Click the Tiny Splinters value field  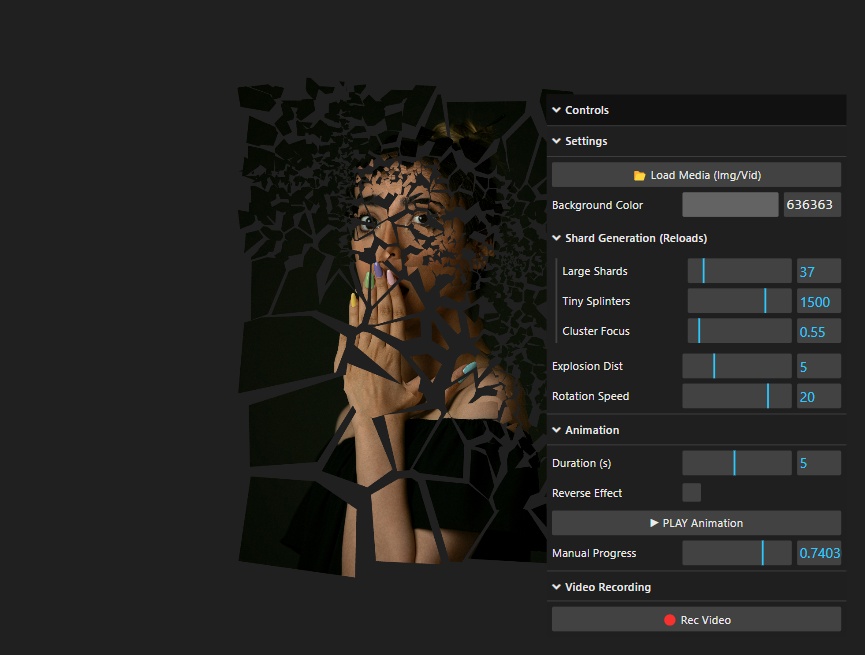pos(818,301)
